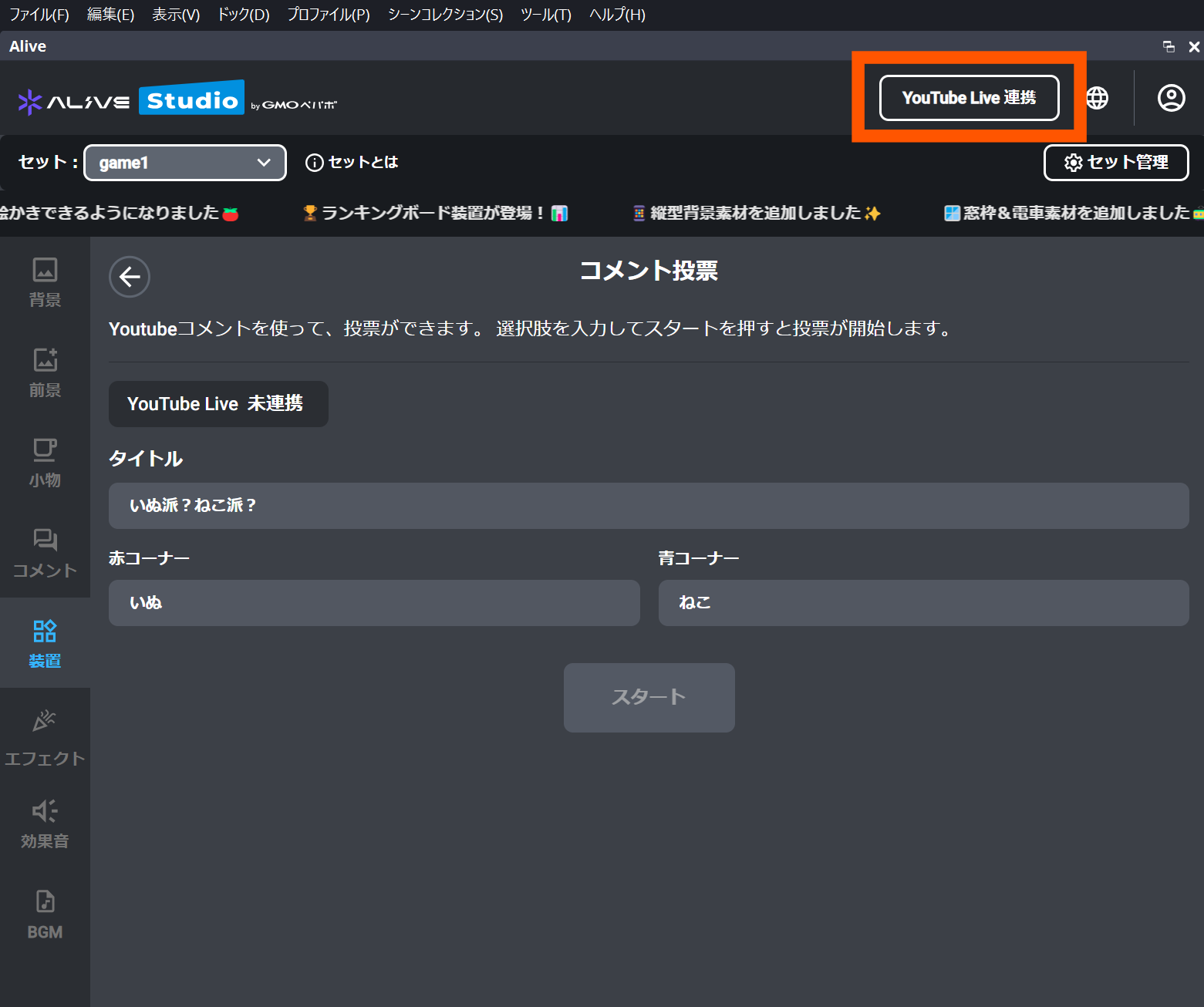Viewport: 1204px width, 1007px height.
Task: Select the 小物 (props) sidebar icon
Action: (45, 463)
